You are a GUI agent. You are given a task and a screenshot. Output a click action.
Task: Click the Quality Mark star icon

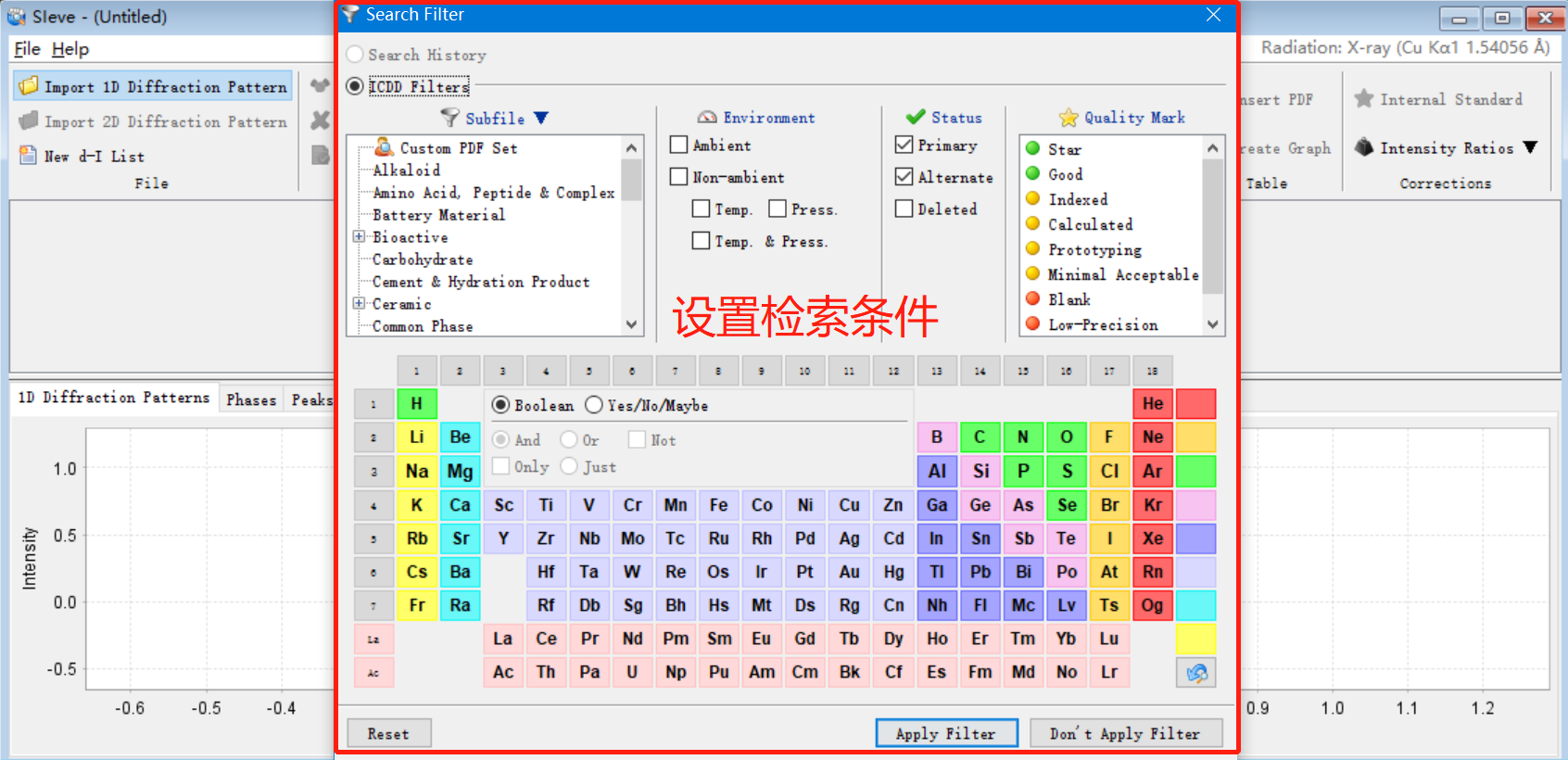(x=1069, y=118)
